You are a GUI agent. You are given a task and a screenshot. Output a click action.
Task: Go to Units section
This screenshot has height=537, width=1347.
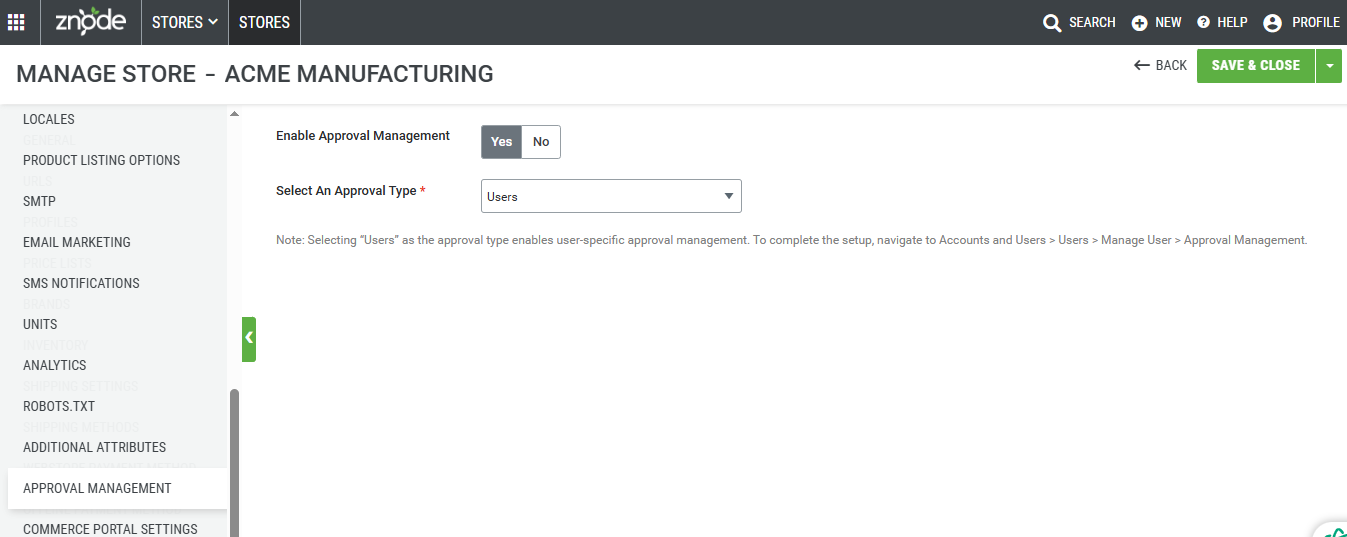point(40,324)
